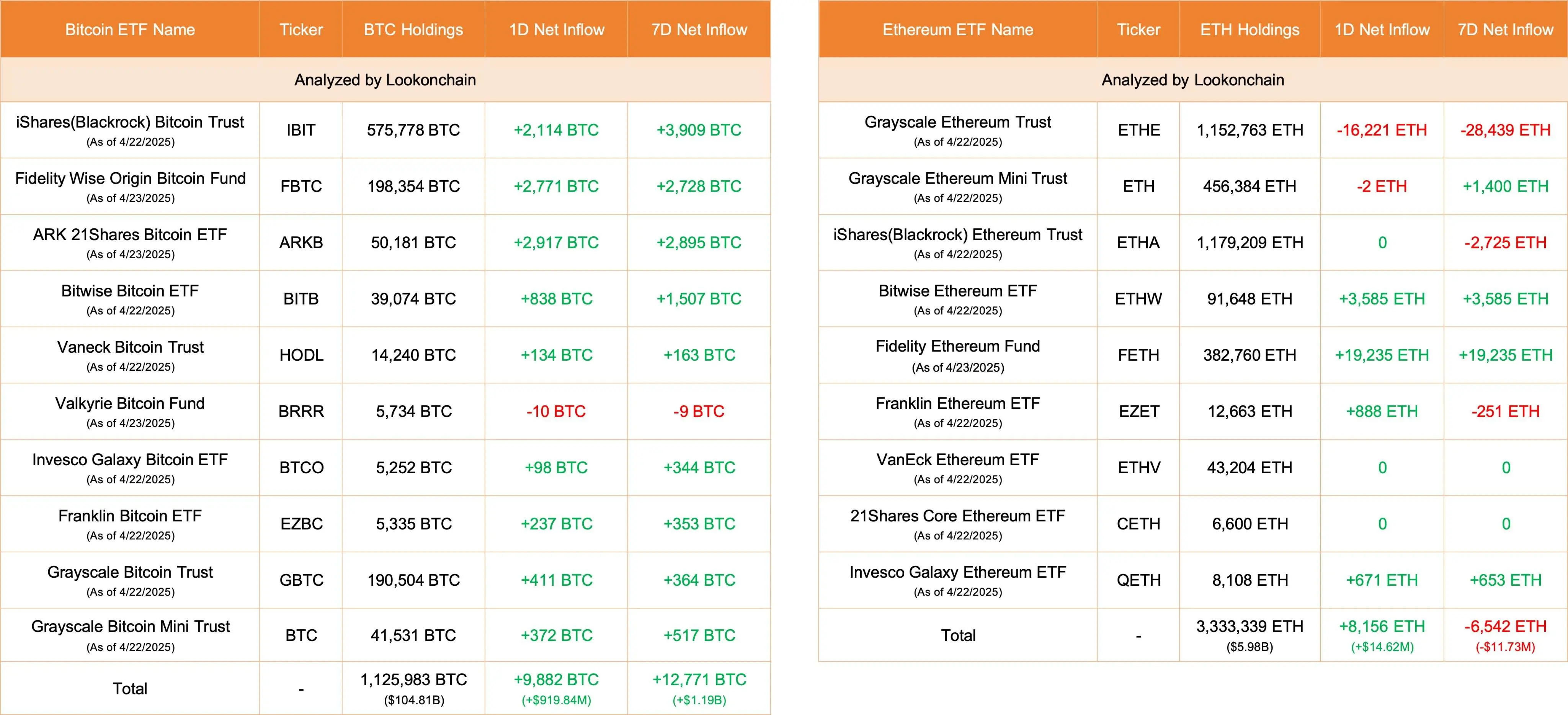Select the -16,221 ETH net inflow cell
Image resolution: width=1568 pixels, height=715 pixels.
click(1382, 130)
